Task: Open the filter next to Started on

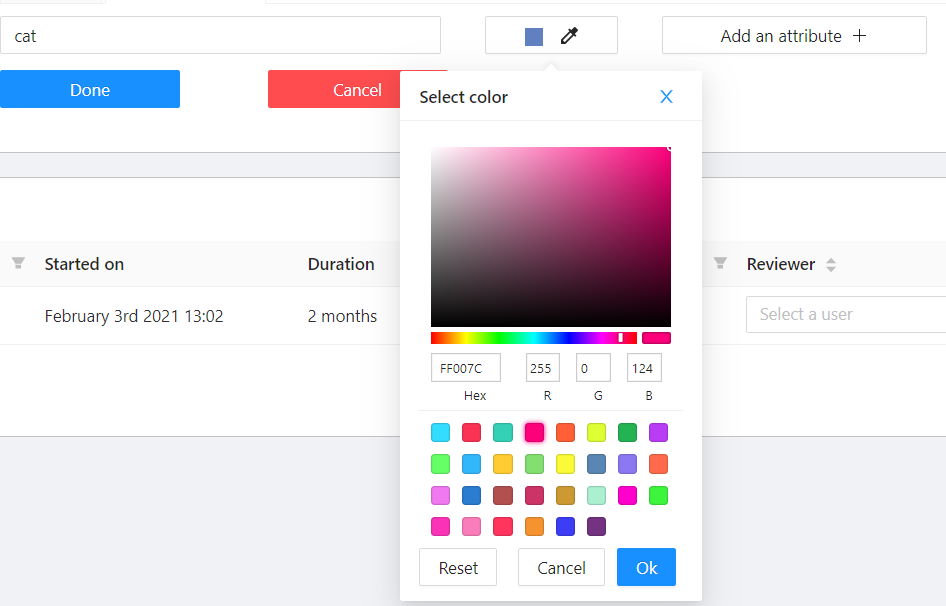Action: click(x=18, y=263)
